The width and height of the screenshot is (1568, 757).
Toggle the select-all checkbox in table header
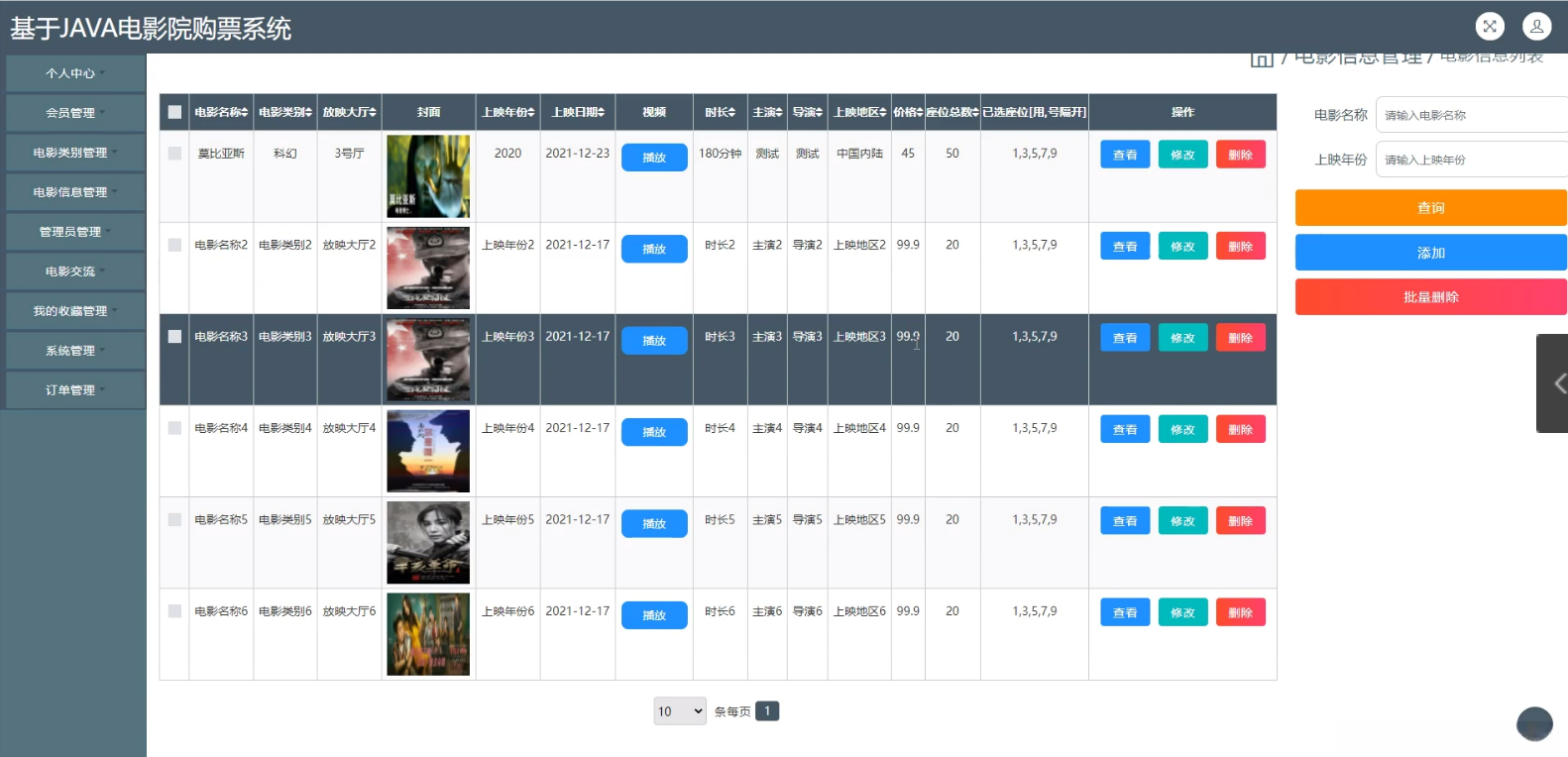(174, 112)
